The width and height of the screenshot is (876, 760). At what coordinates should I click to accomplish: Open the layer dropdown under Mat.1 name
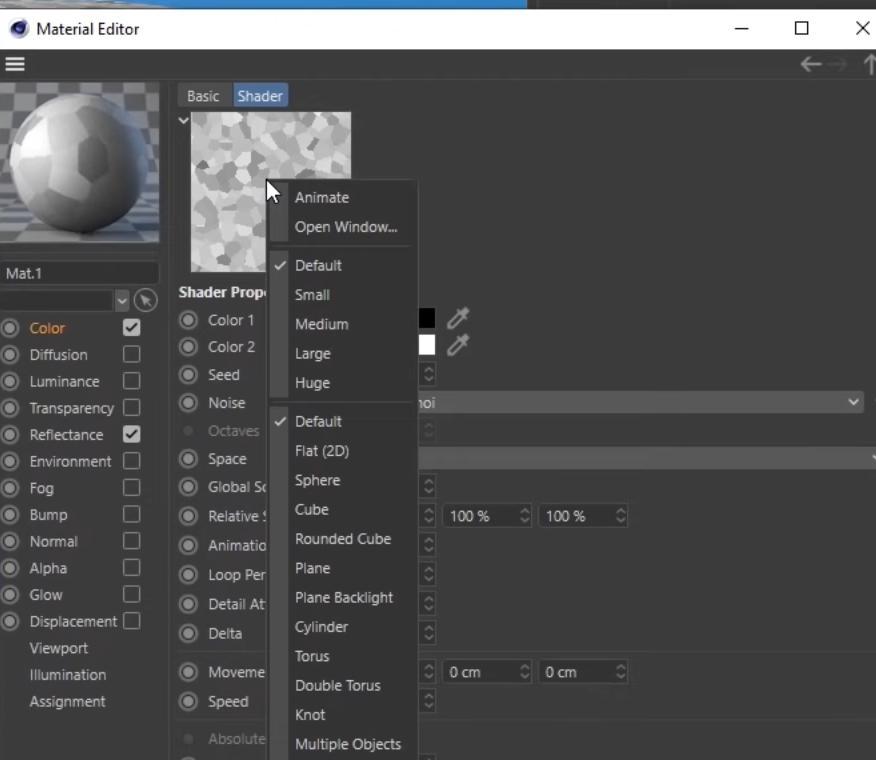[x=122, y=300]
